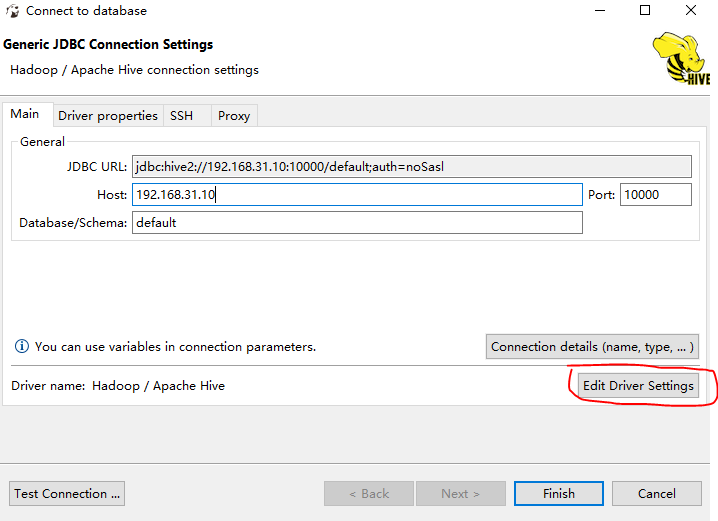Click Edit Driver Settings button
This screenshot has width=718, height=521.
pyautogui.click(x=638, y=386)
